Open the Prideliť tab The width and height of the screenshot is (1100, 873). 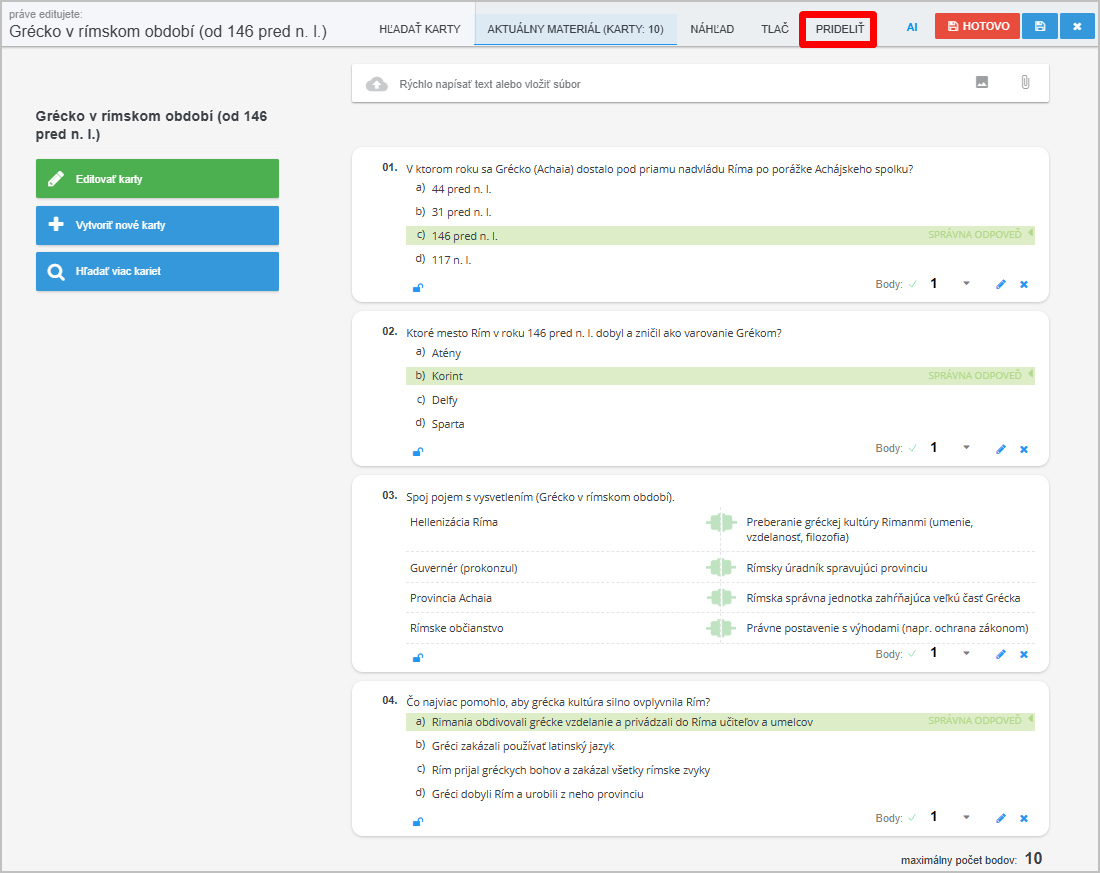coord(840,29)
